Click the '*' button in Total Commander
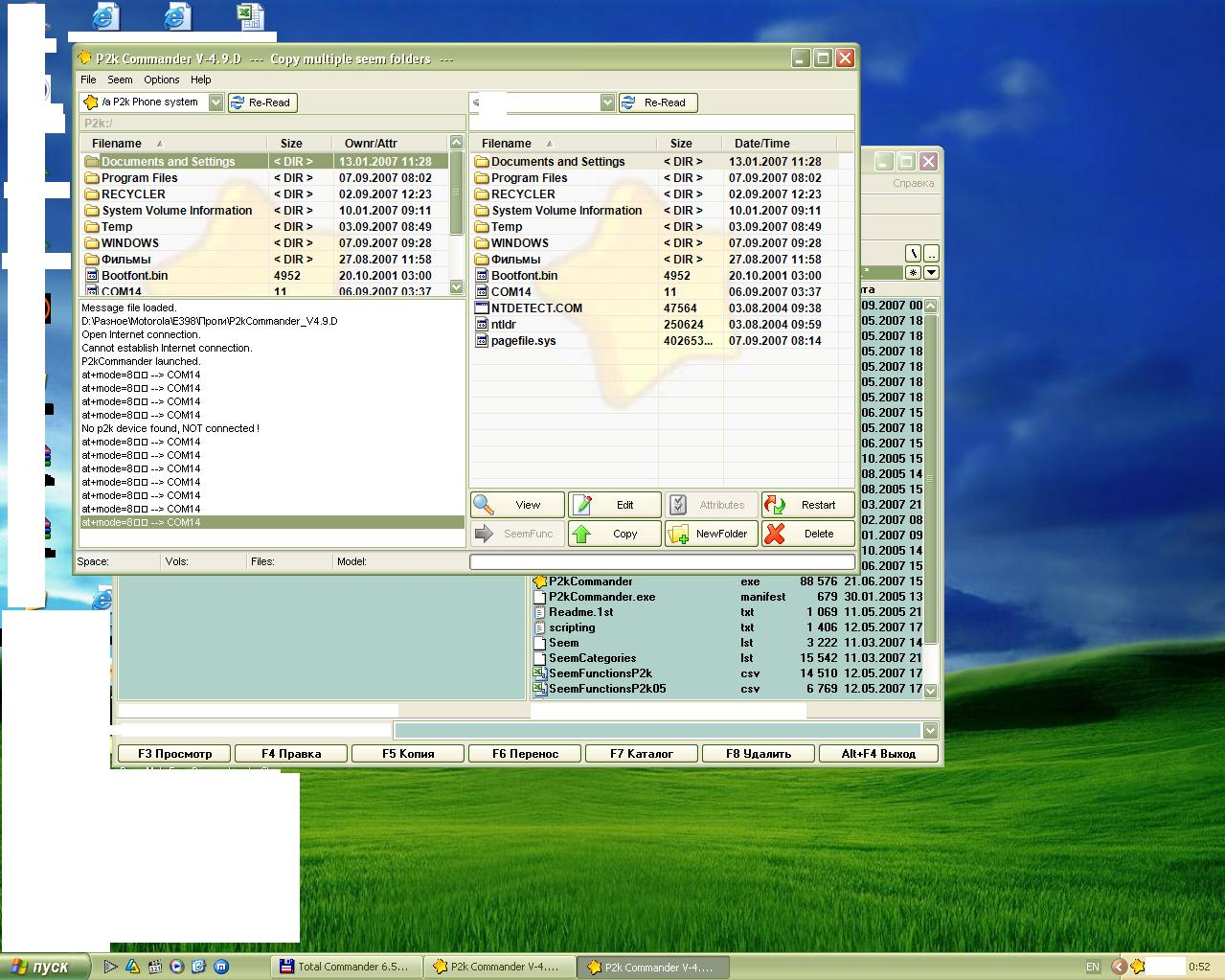 click(914, 272)
